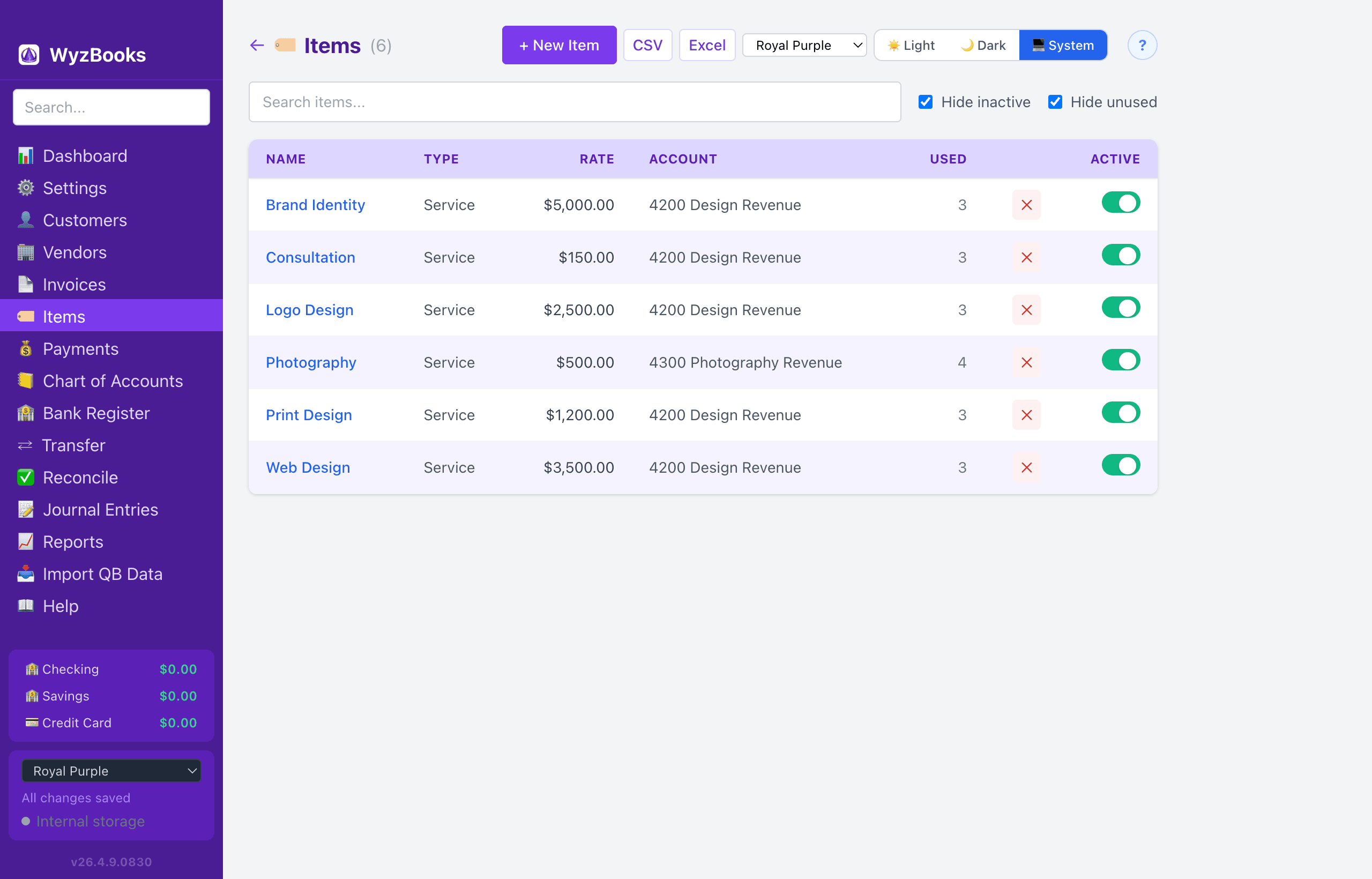Uncheck the Hide unused checkbox
Screen dimensions: 1372x879
tap(1055, 102)
